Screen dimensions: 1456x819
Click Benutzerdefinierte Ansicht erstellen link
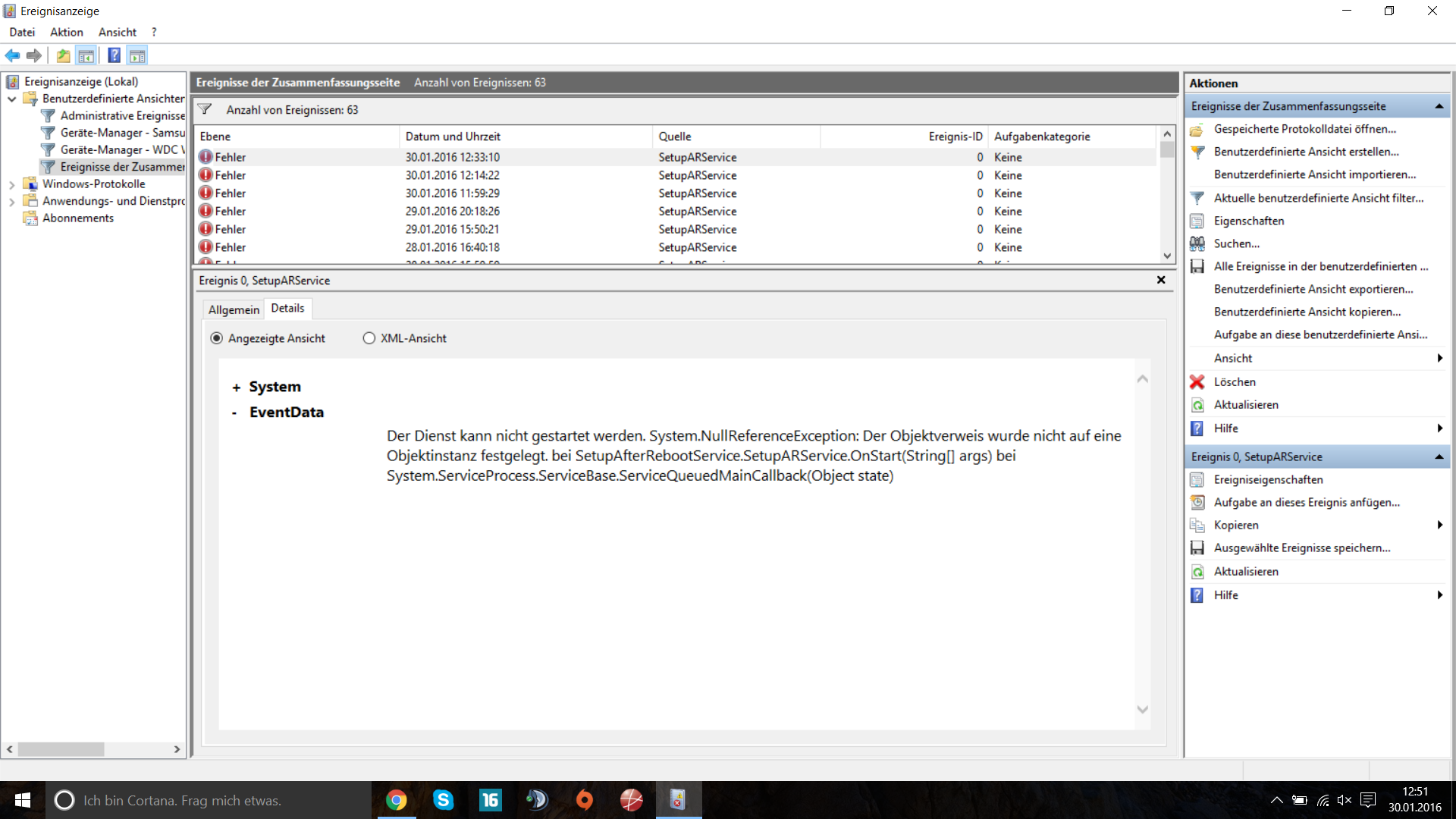[1306, 152]
